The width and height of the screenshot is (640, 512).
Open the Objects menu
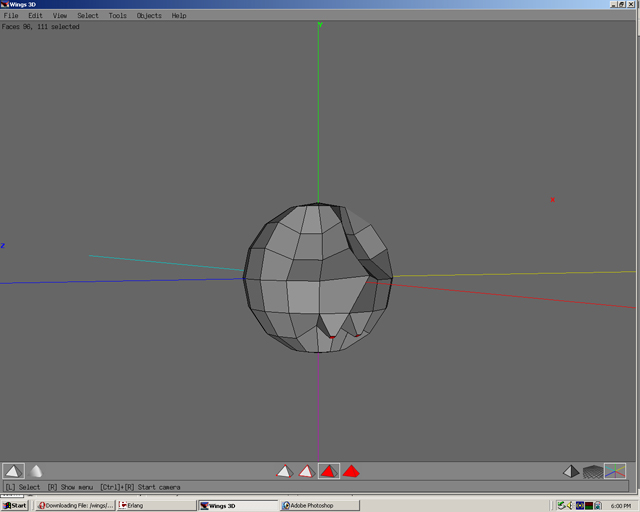149,16
